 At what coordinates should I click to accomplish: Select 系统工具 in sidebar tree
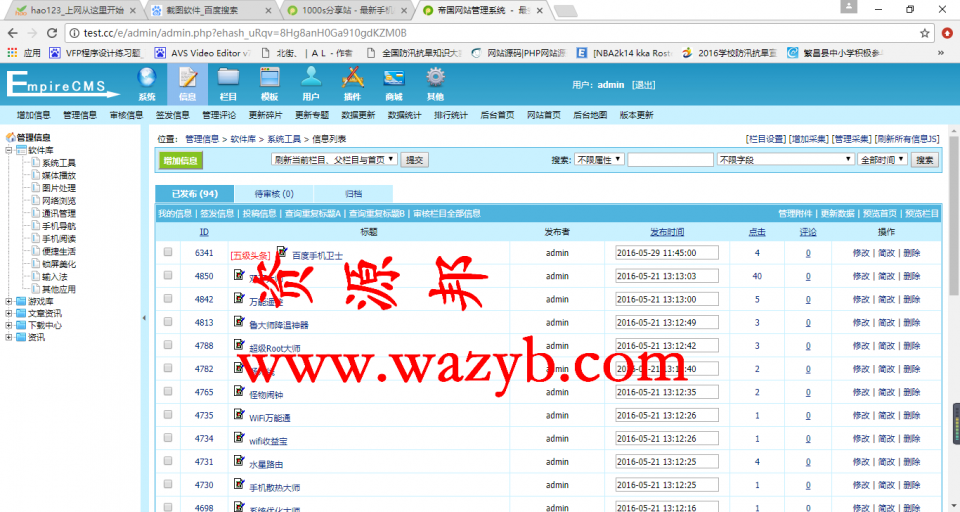(x=59, y=163)
